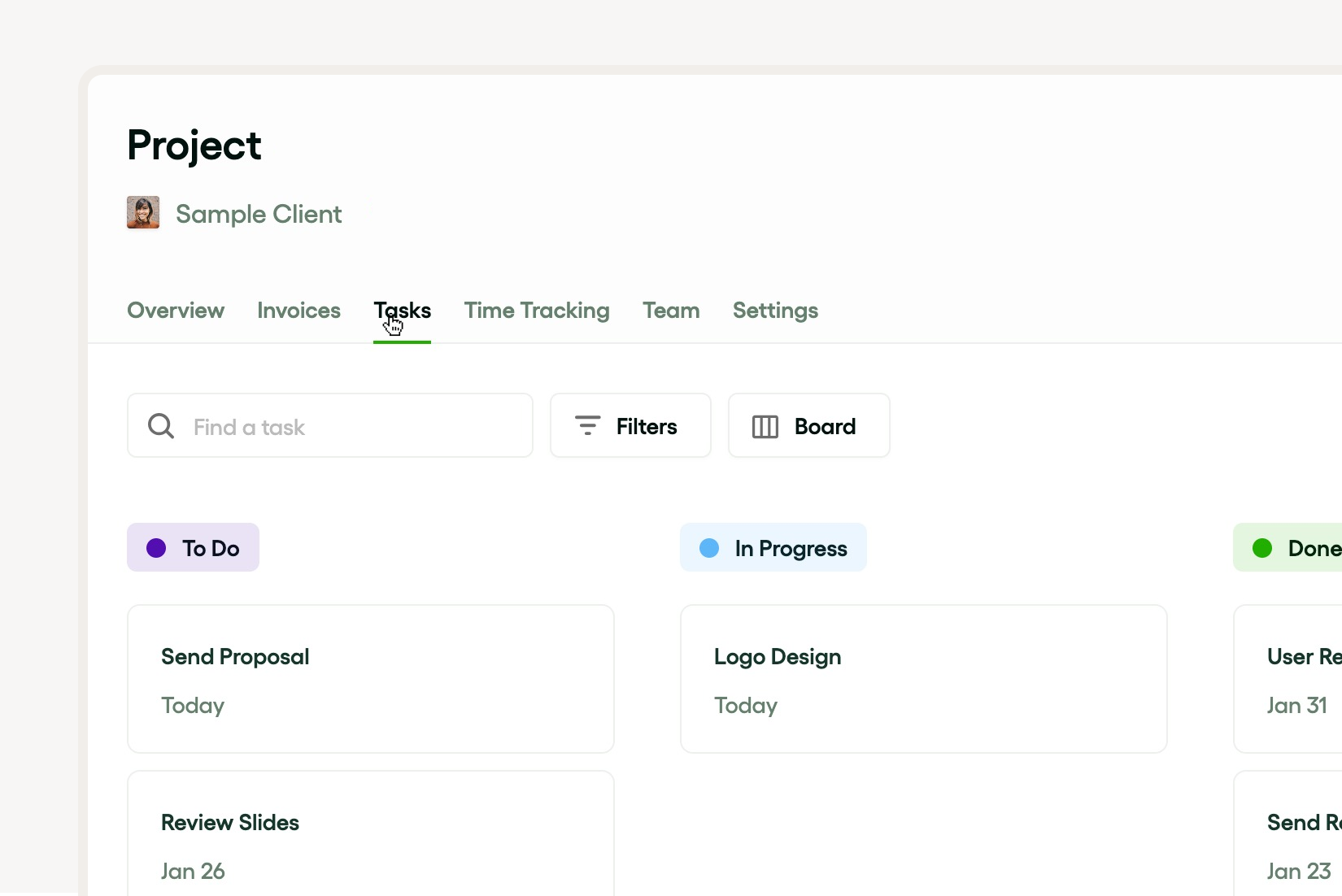Click the board columns icon
Screen dimensions: 1342x896
(765, 426)
